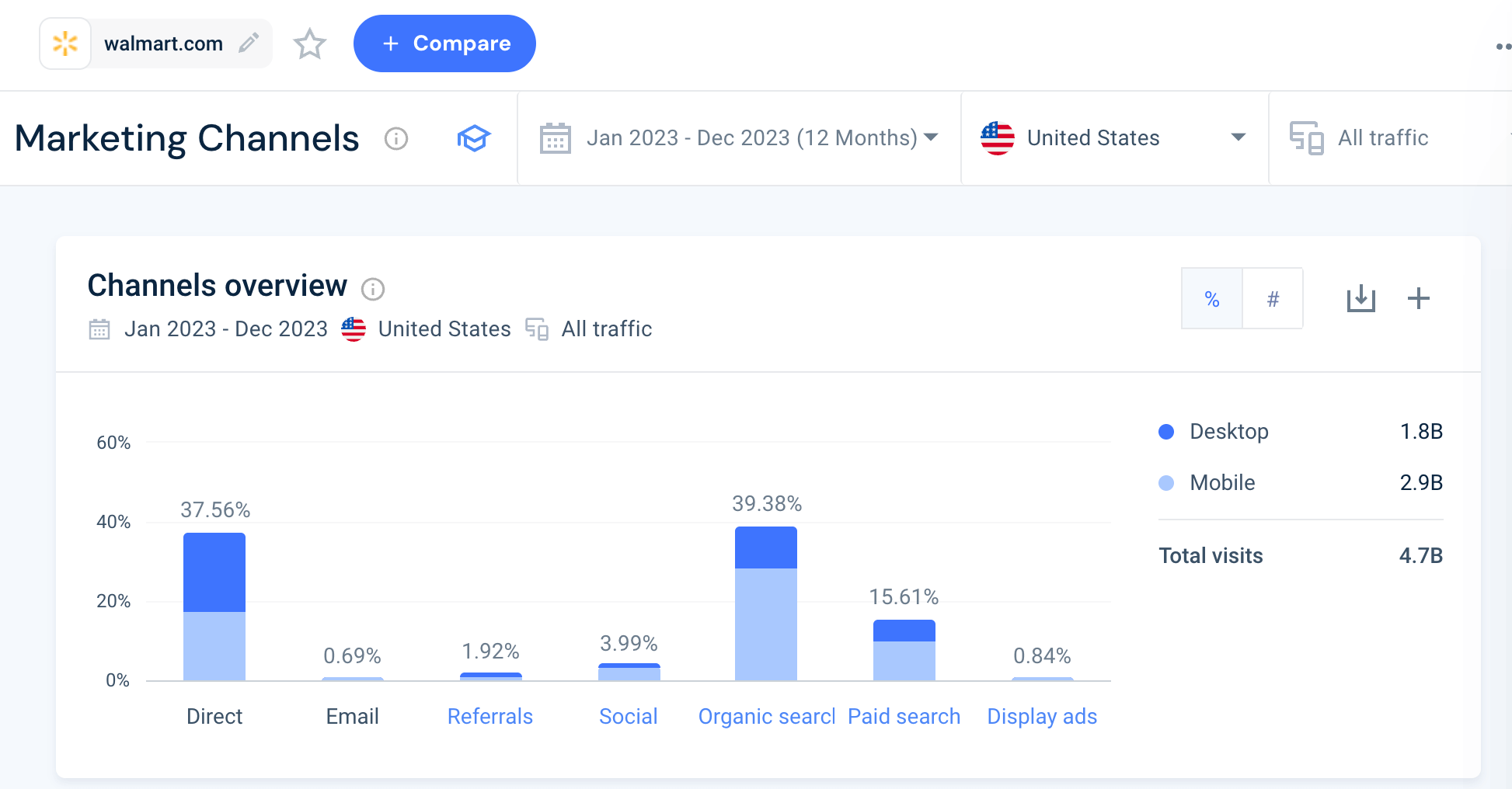1512x789 pixels.
Task: Open the Jan 2023 - Dec 2023 date dropdown
Action: (740, 138)
